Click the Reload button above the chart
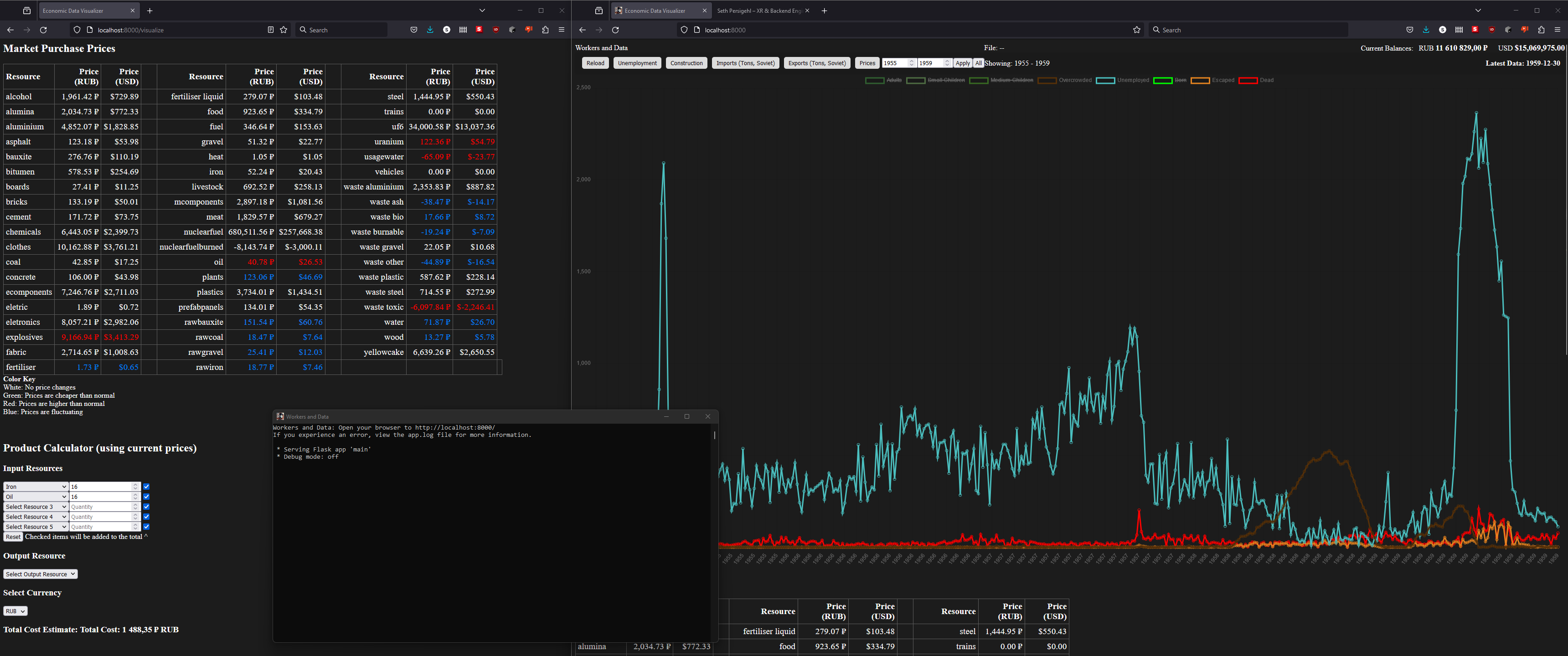This screenshot has height=656, width=1568. [x=595, y=63]
